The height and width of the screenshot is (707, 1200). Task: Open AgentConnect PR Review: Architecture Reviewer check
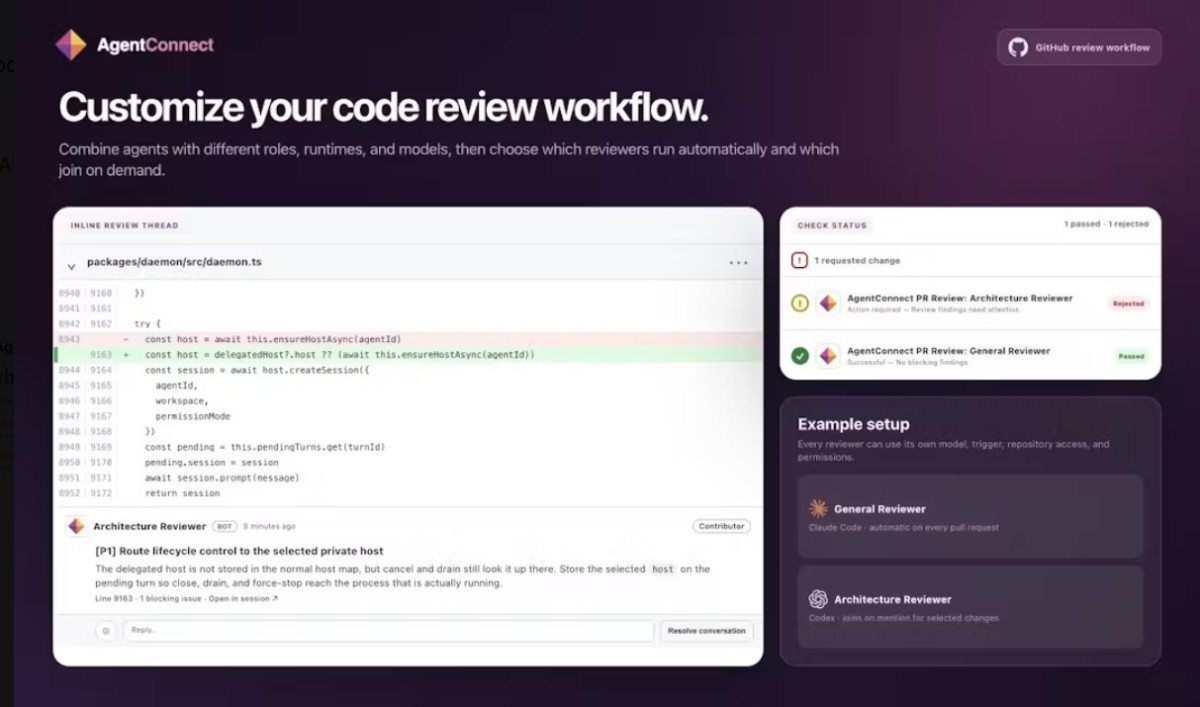[x=960, y=298]
